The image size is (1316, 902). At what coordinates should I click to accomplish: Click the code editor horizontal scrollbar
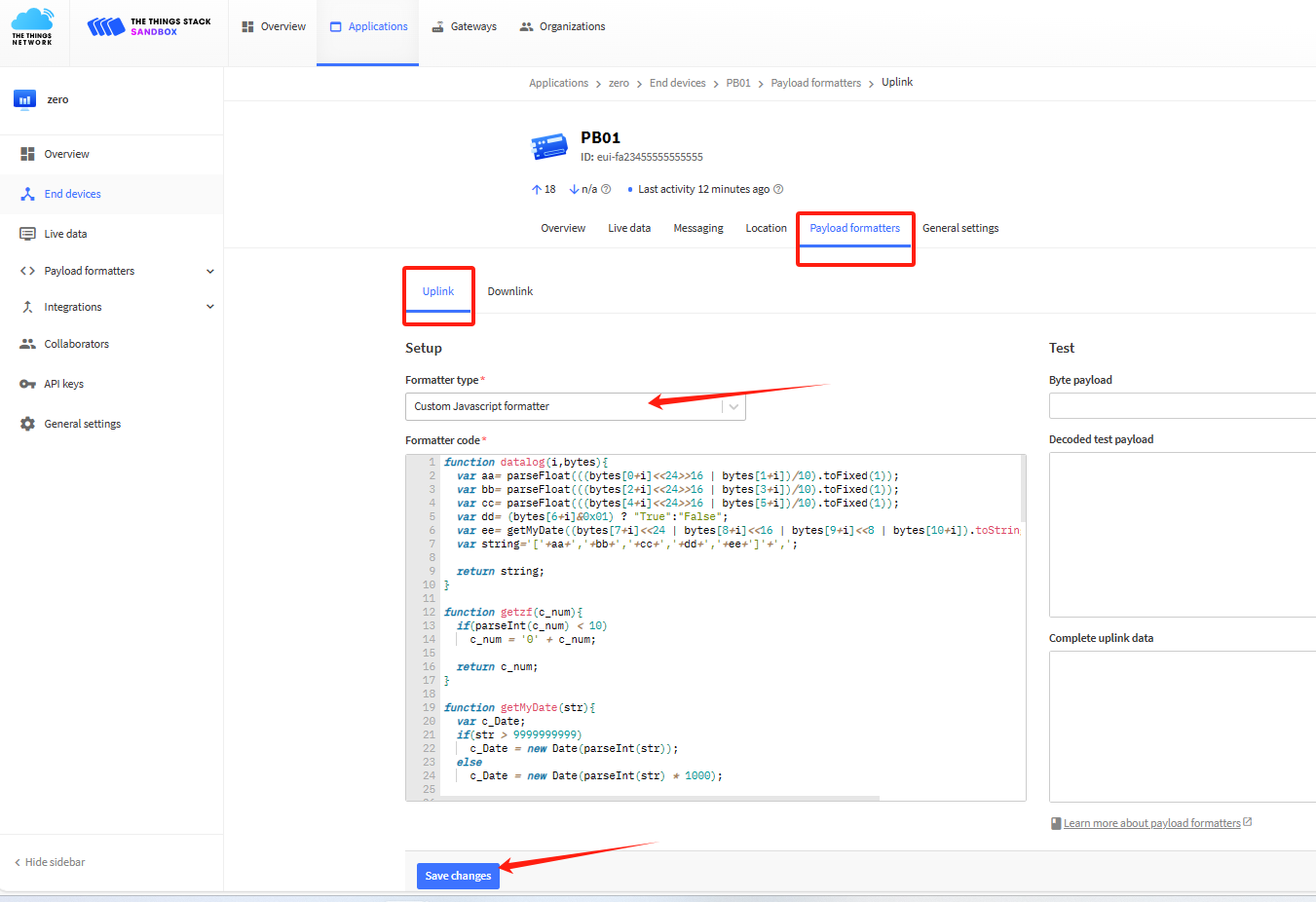pos(659,799)
